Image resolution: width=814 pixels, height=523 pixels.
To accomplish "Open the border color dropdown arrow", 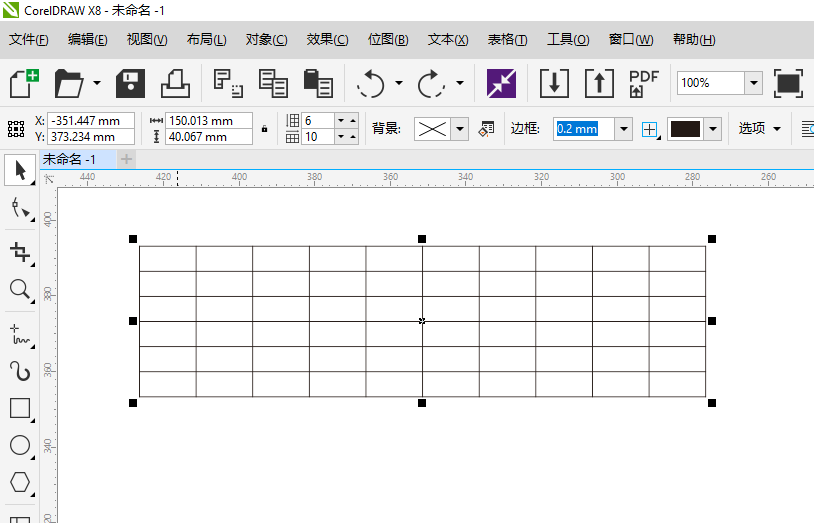I will [713, 129].
